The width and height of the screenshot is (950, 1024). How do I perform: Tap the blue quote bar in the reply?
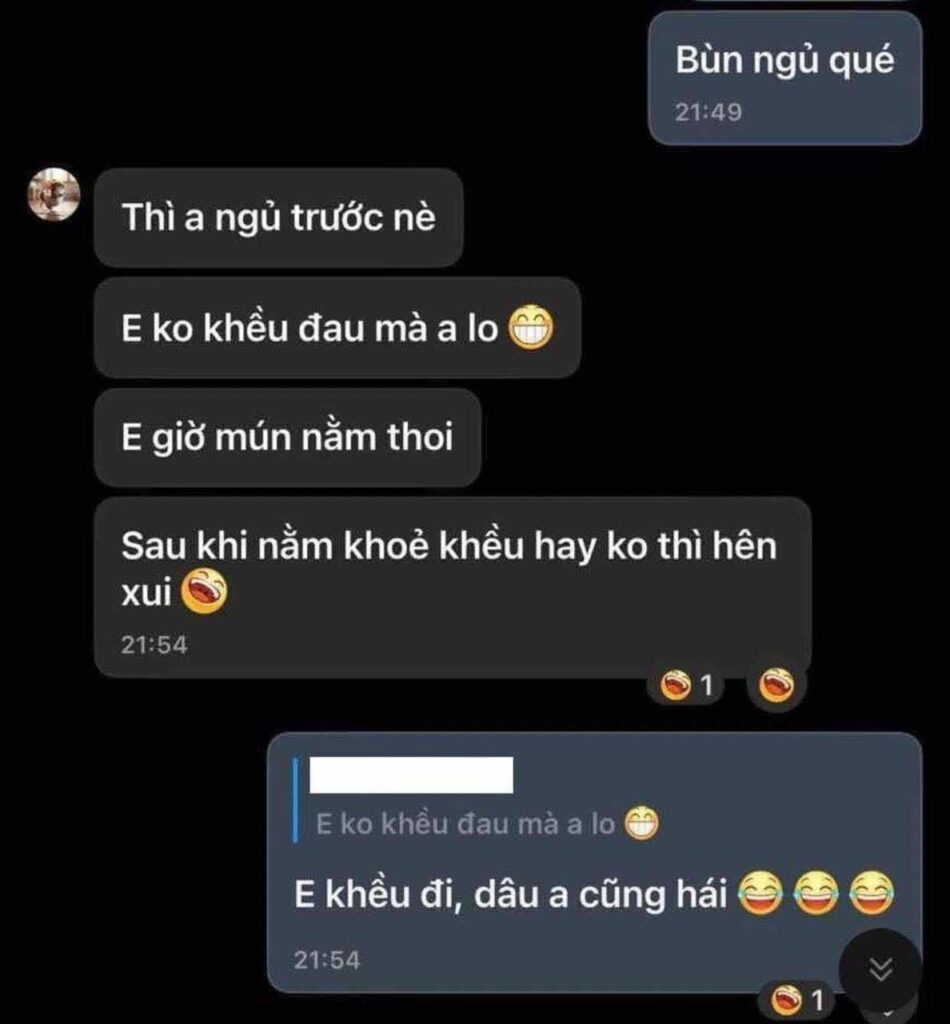296,800
